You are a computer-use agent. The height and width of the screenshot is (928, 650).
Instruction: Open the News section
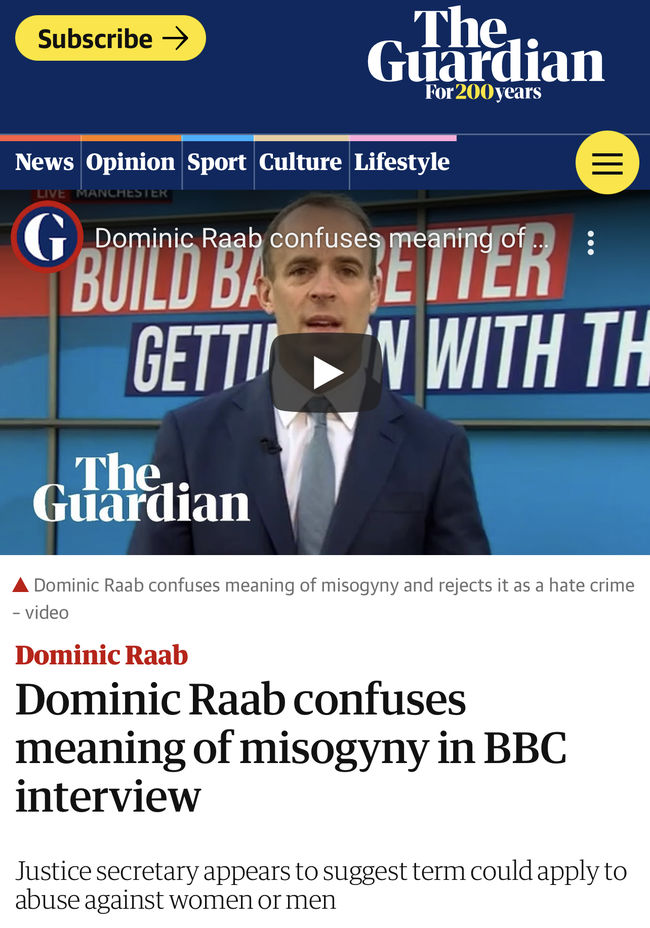[x=44, y=162]
